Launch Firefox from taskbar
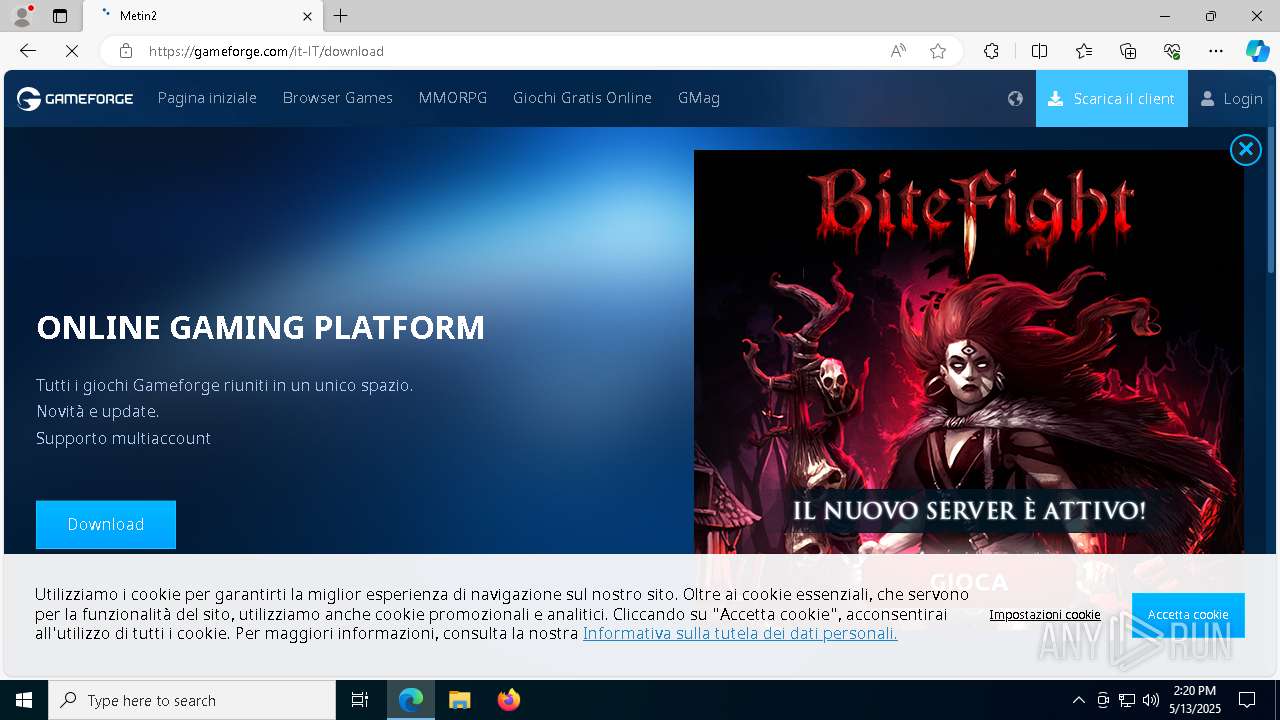The height and width of the screenshot is (720, 1280). pos(508,700)
